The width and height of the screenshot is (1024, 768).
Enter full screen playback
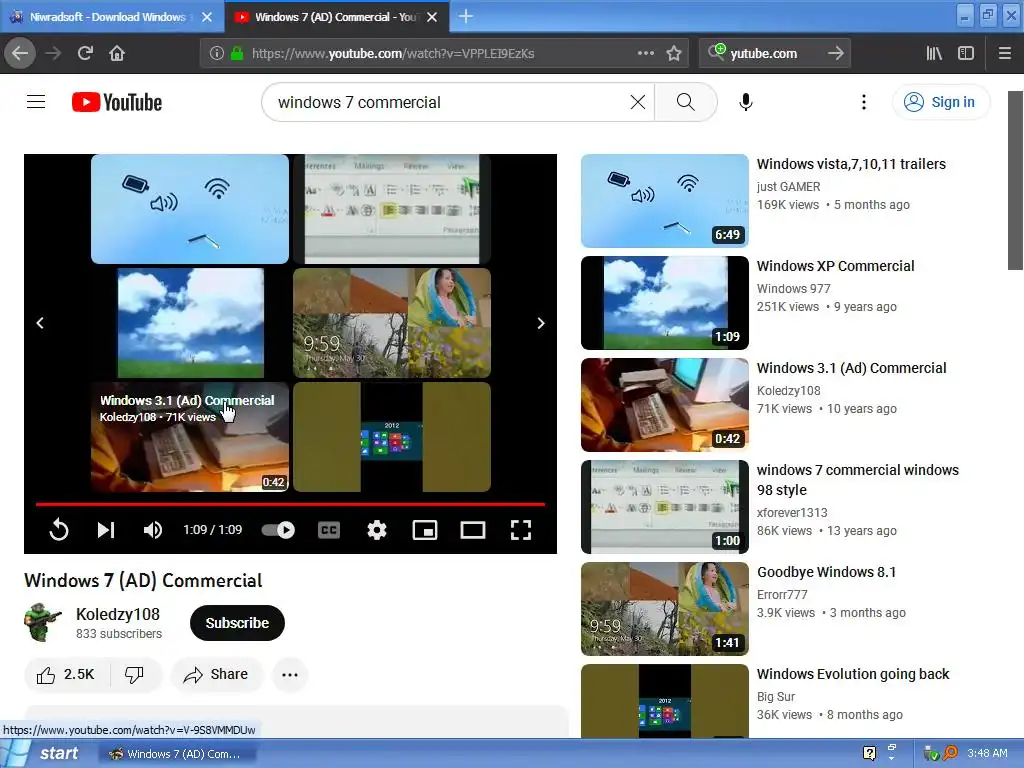[x=520, y=530]
